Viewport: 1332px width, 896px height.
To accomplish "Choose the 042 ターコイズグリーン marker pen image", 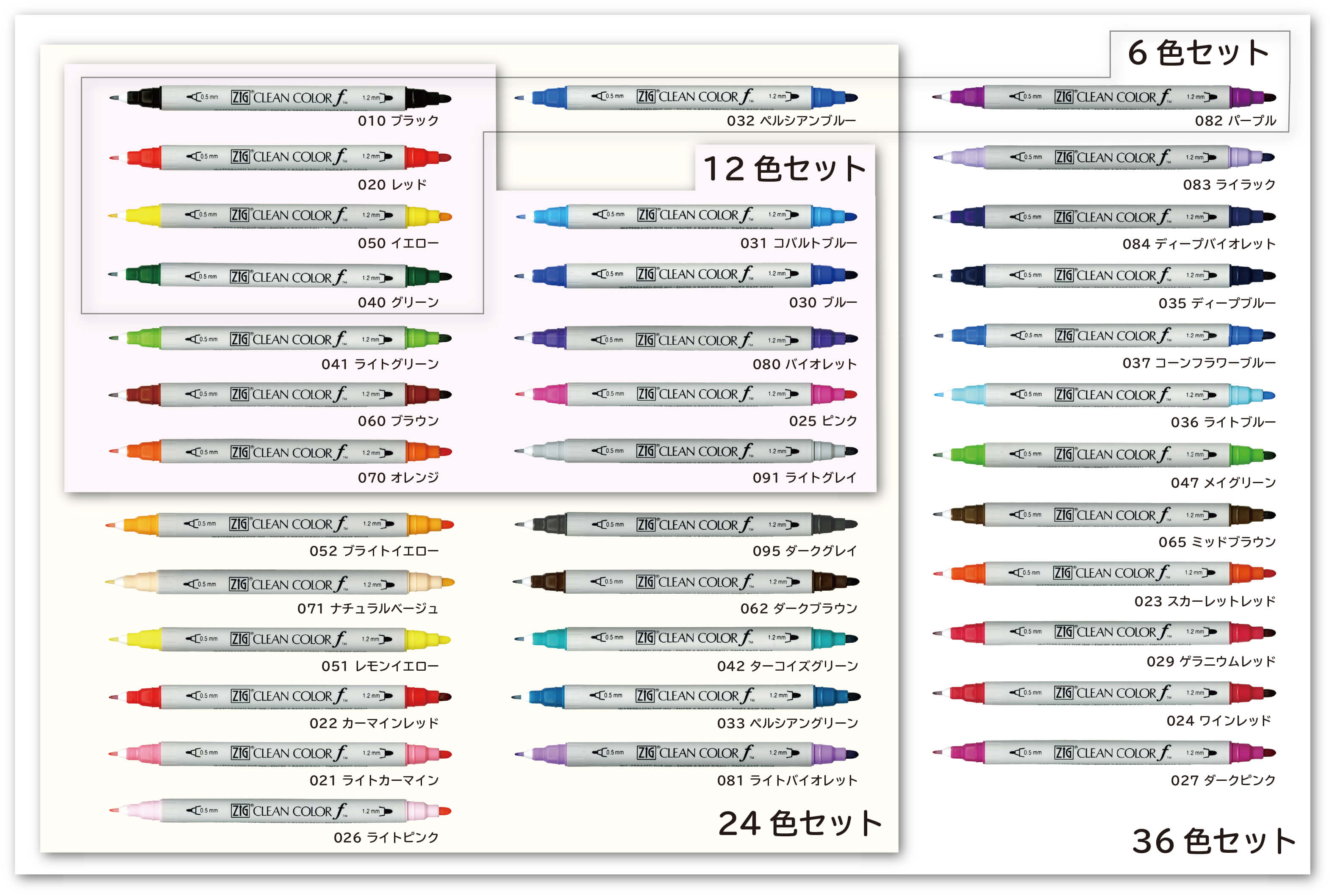I will coord(686,638).
